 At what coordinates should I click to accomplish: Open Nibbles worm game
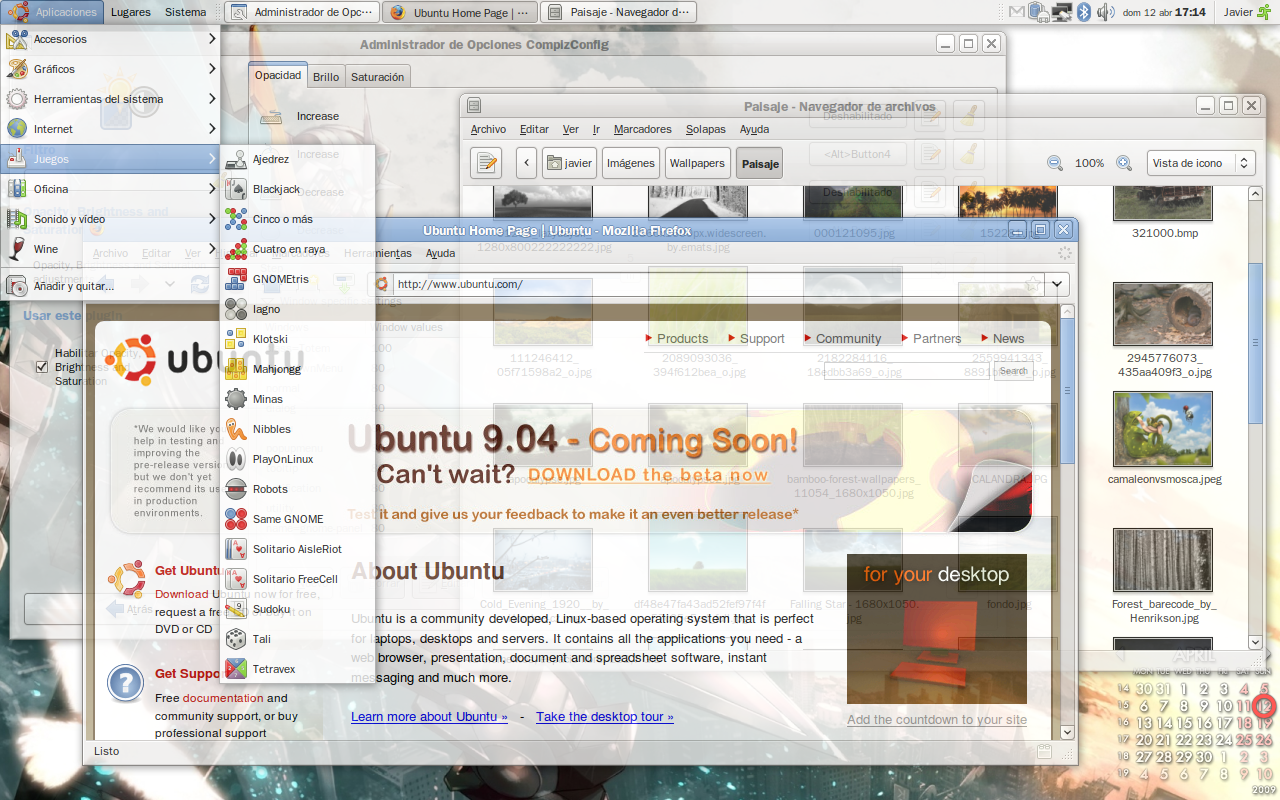(297, 429)
